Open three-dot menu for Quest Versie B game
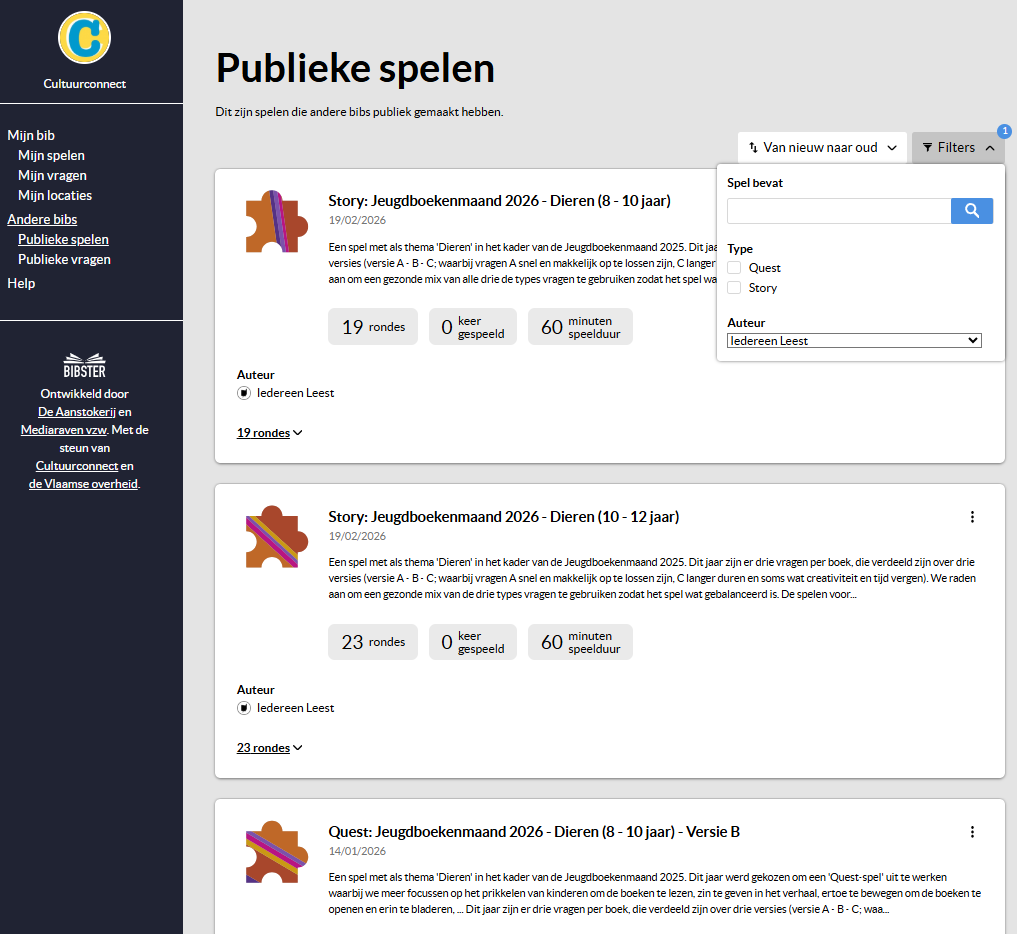This screenshot has width=1017, height=934. [x=972, y=832]
